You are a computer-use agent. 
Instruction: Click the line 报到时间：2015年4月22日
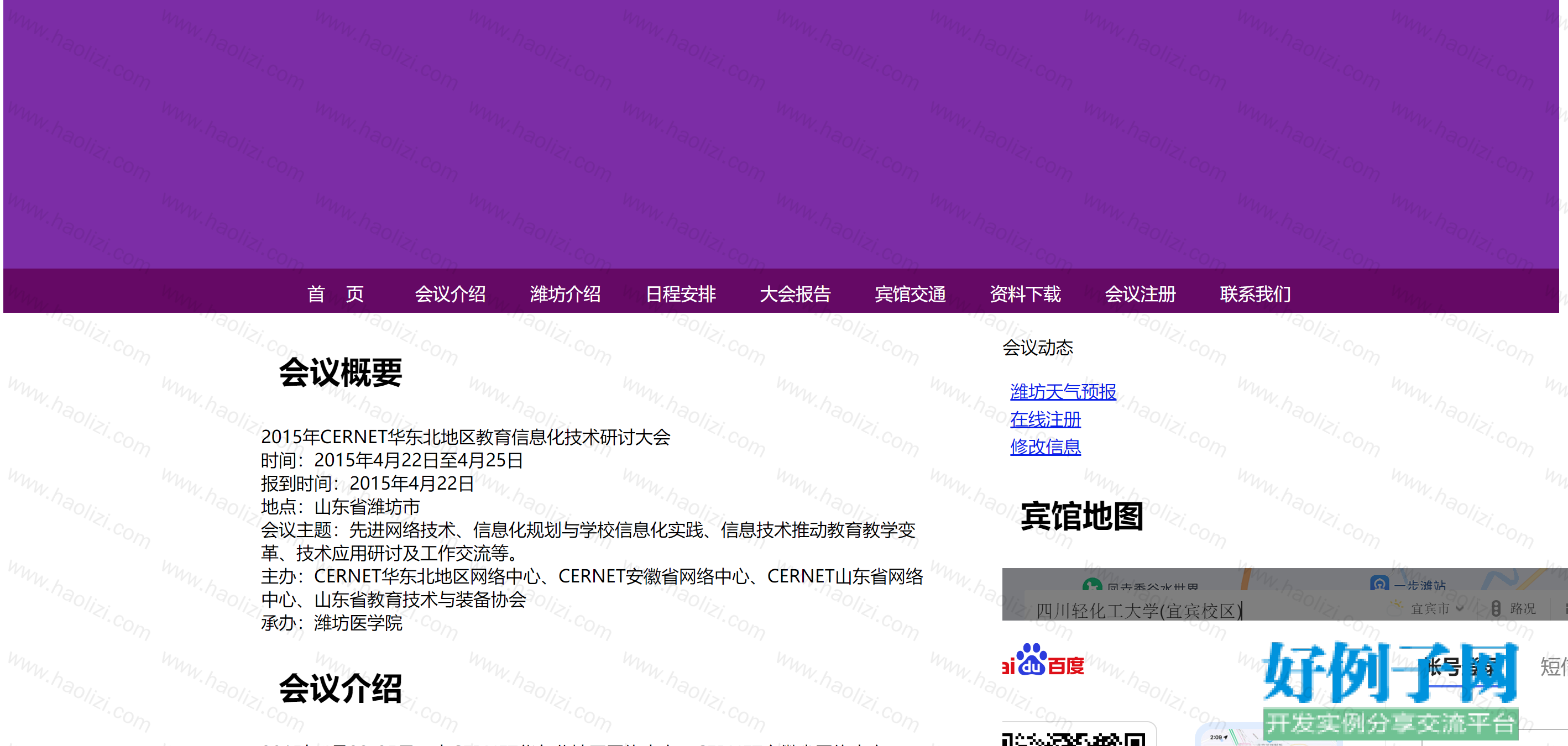coord(368,483)
